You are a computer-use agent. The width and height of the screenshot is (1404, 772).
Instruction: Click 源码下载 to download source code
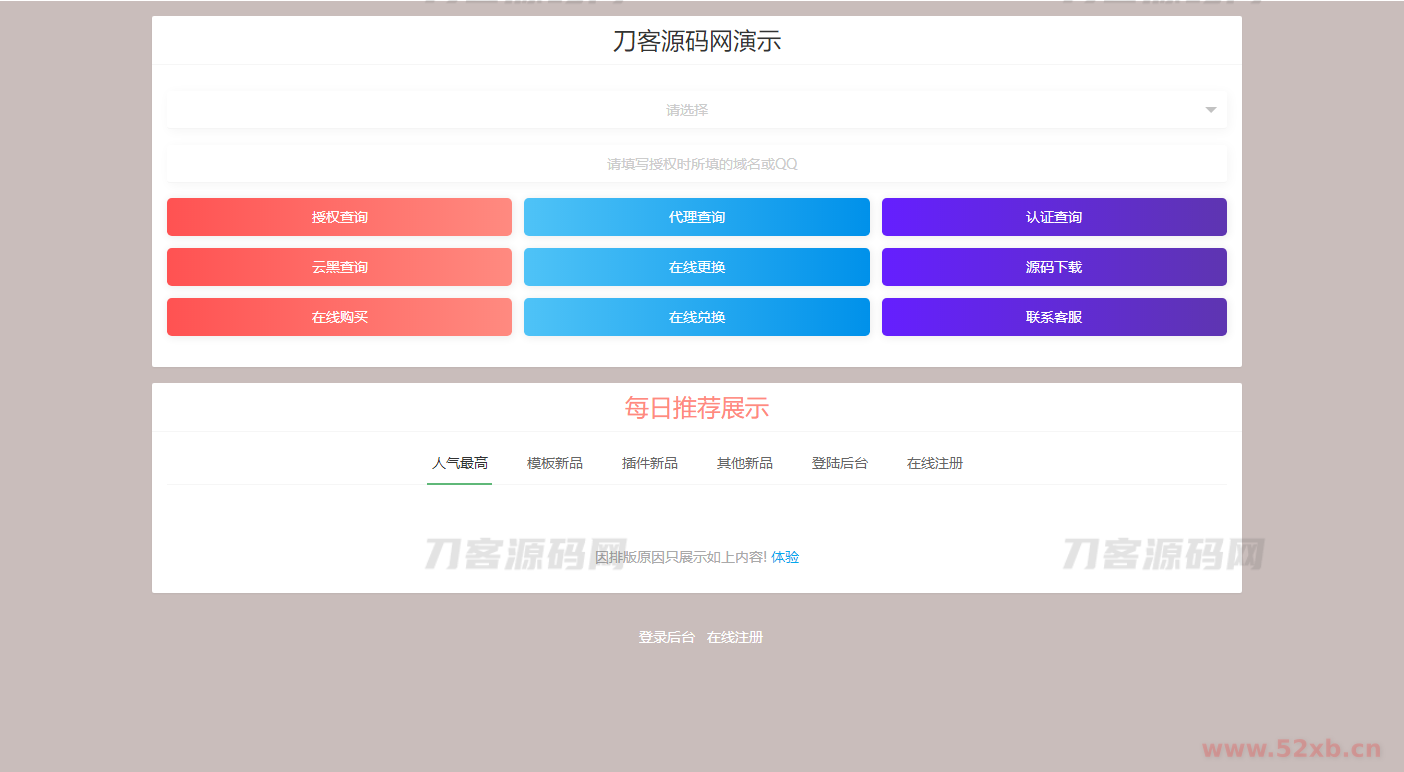click(1053, 267)
